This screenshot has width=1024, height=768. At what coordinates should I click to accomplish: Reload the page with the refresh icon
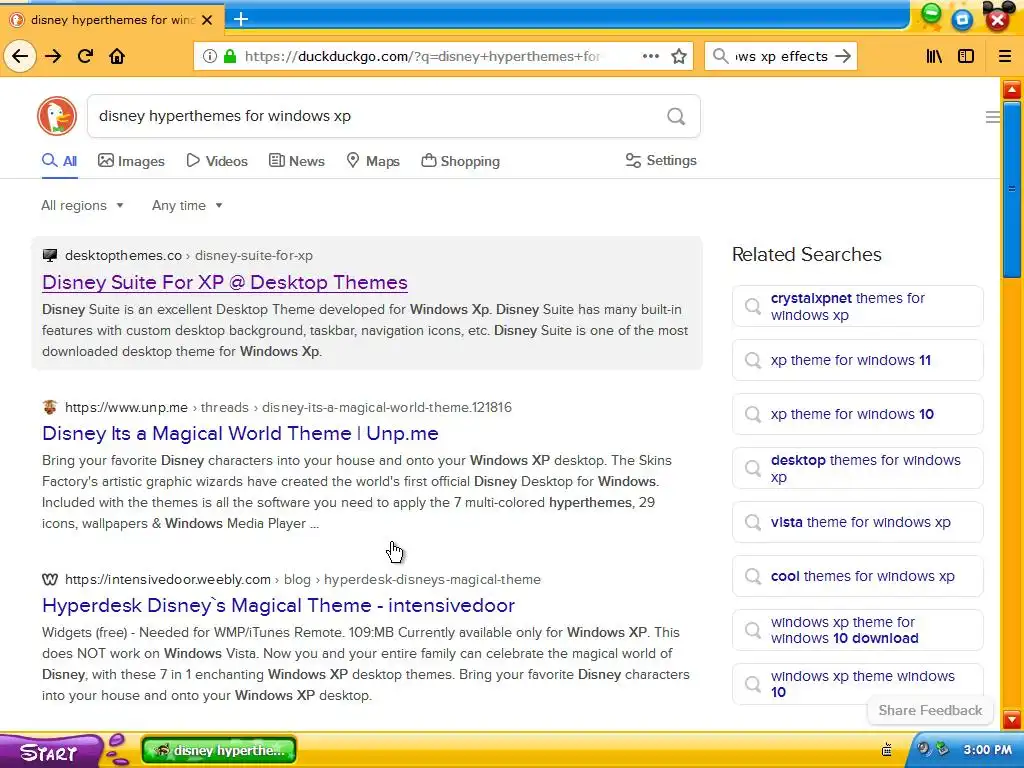pos(85,56)
